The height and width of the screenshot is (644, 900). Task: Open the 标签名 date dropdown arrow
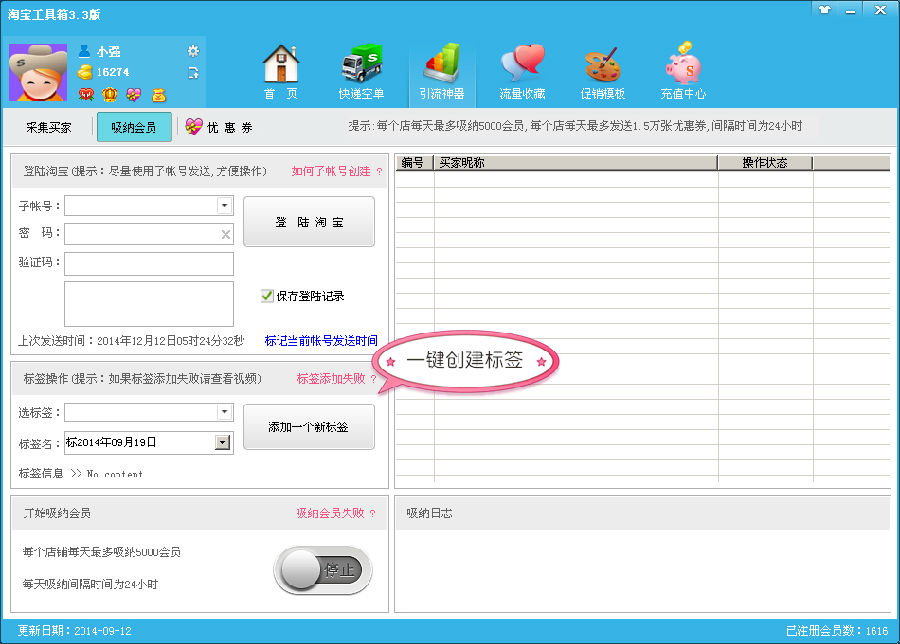pos(223,442)
